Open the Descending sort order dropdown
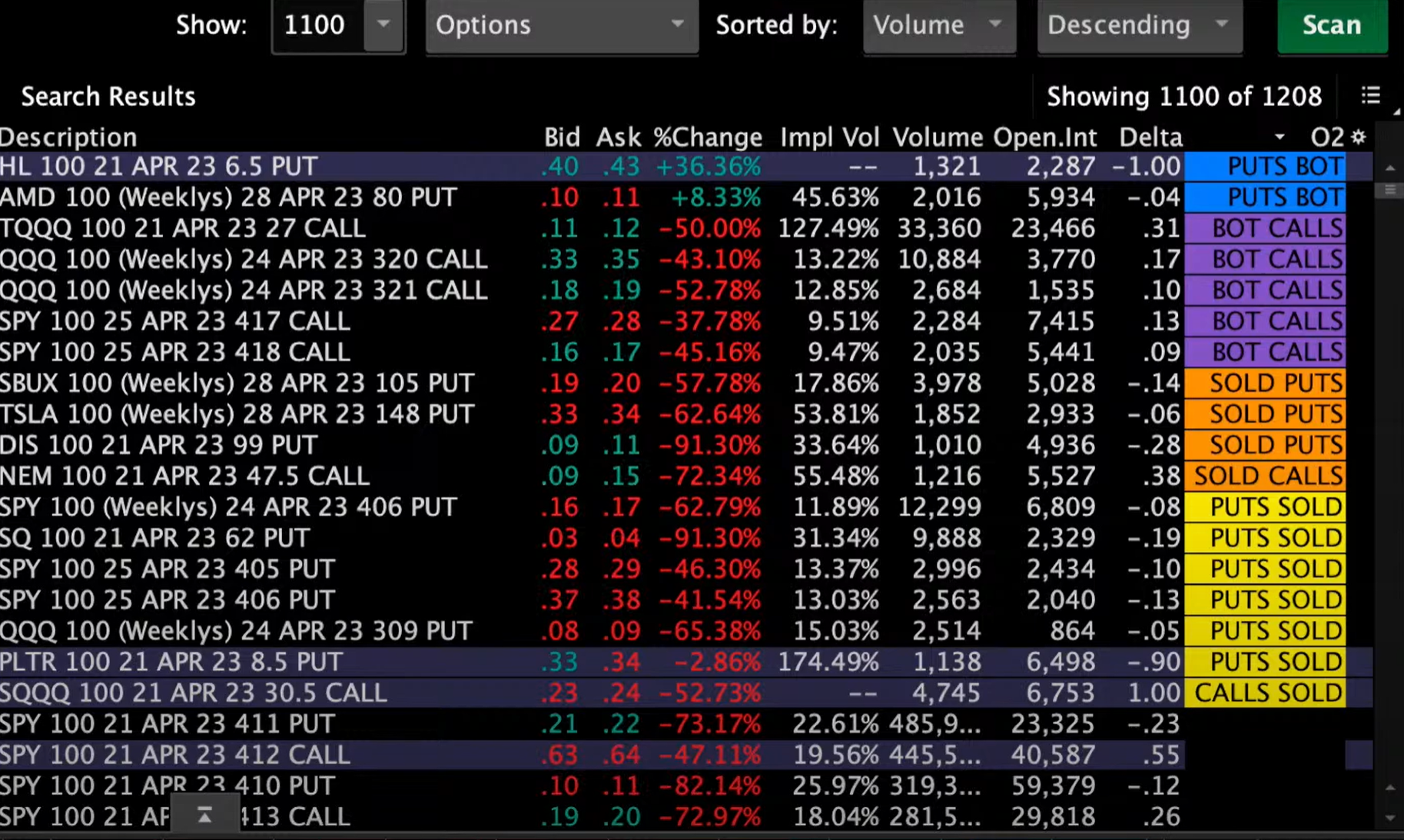This screenshot has height=840, width=1404. pos(1139,25)
